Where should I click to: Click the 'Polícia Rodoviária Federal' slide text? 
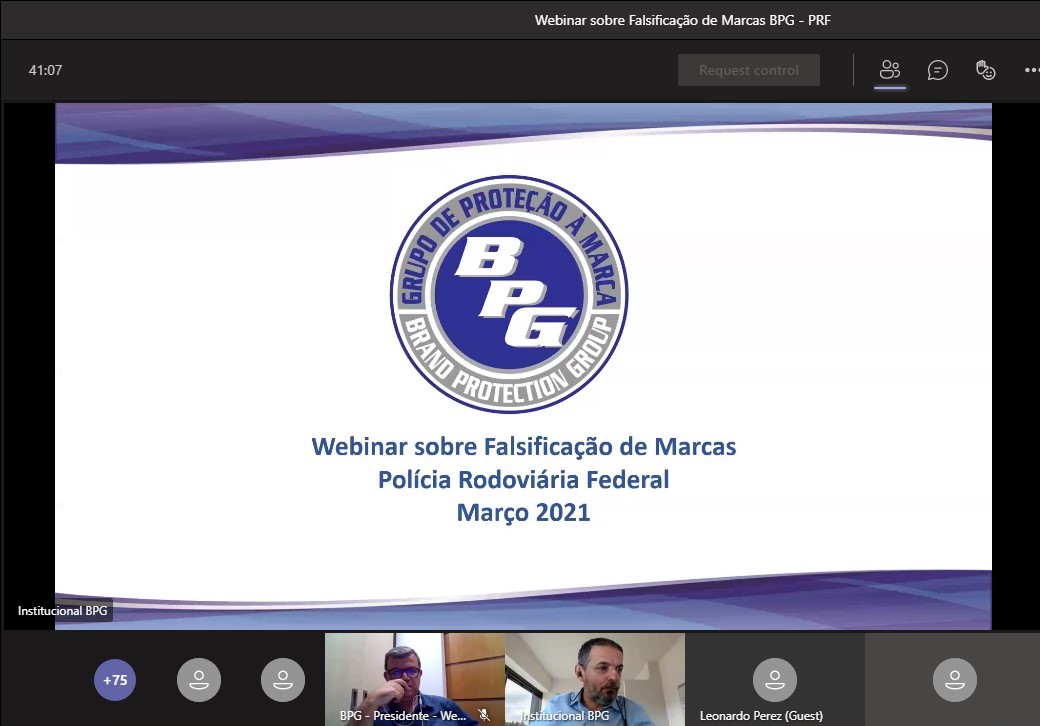(x=523, y=480)
